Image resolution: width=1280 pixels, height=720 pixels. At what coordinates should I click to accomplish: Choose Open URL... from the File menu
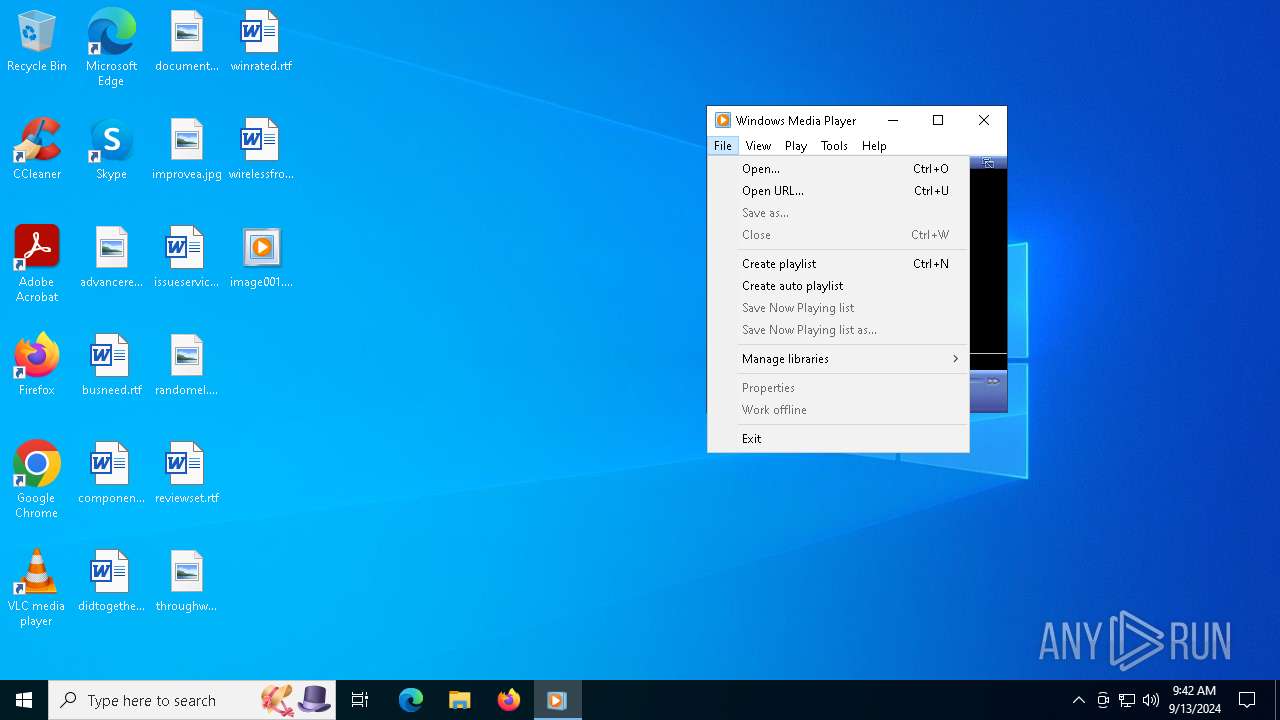(x=838, y=191)
